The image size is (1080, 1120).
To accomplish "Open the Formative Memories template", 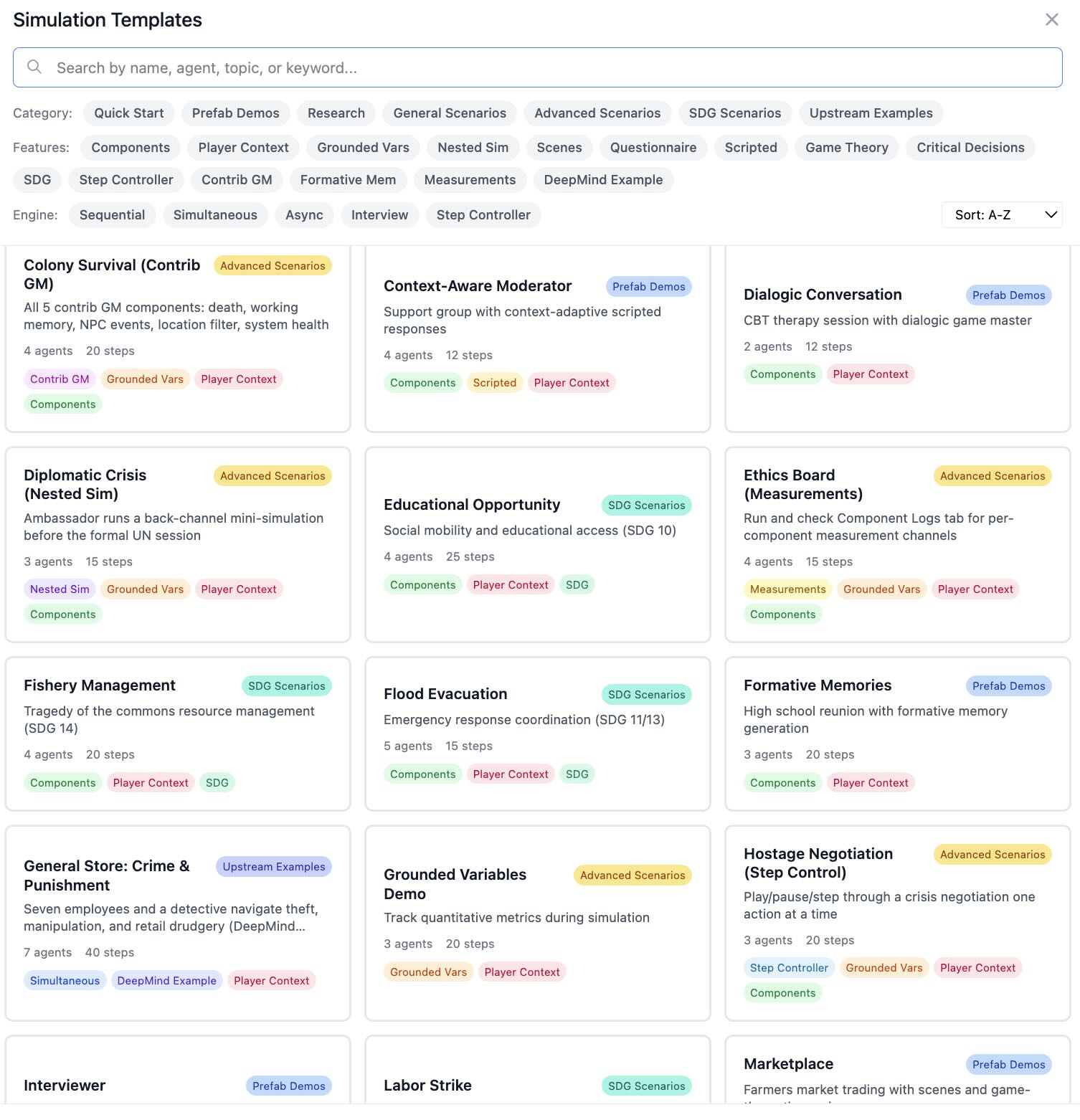I will click(898, 734).
